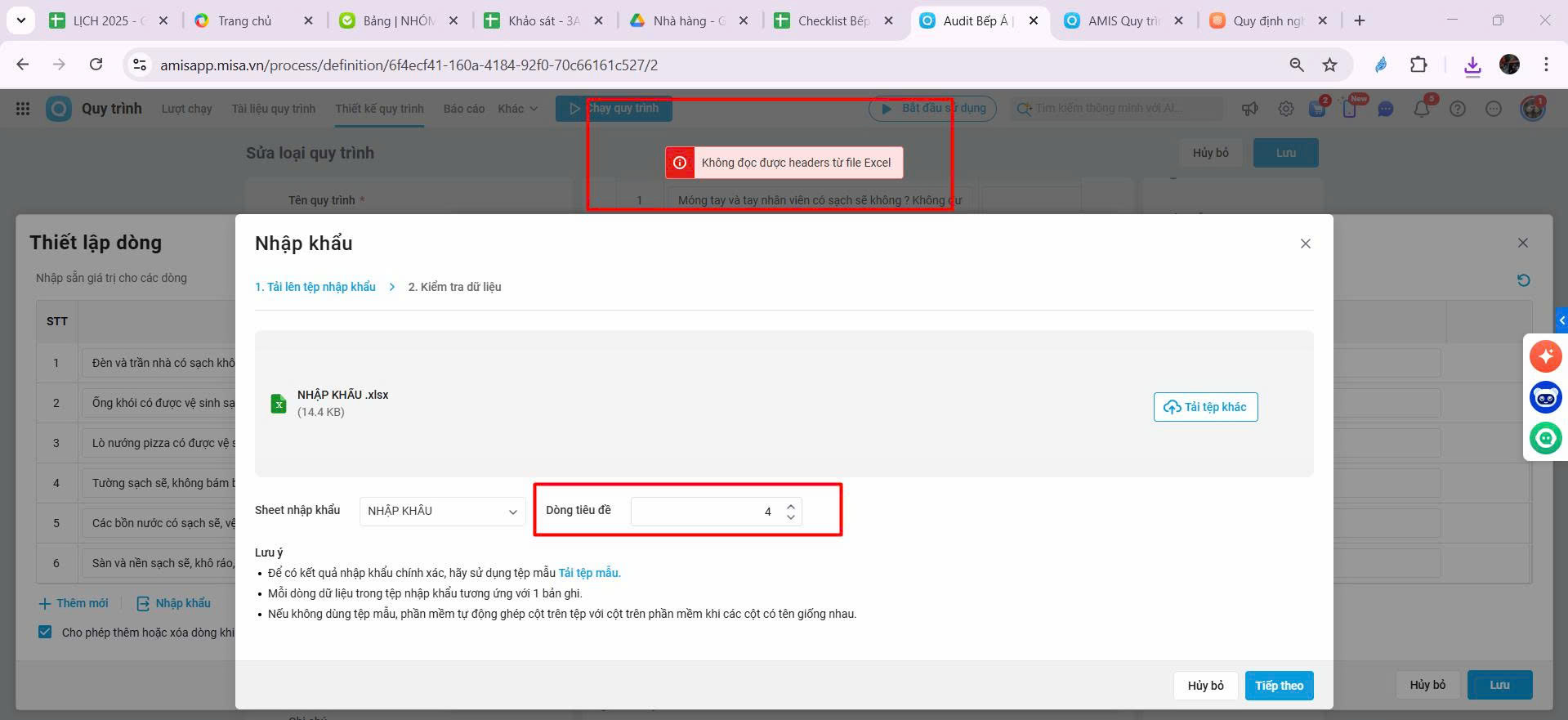Viewport: 1568px width, 720px height.
Task: Close the Thiết lập dòng dialog
Action: coord(1523,243)
